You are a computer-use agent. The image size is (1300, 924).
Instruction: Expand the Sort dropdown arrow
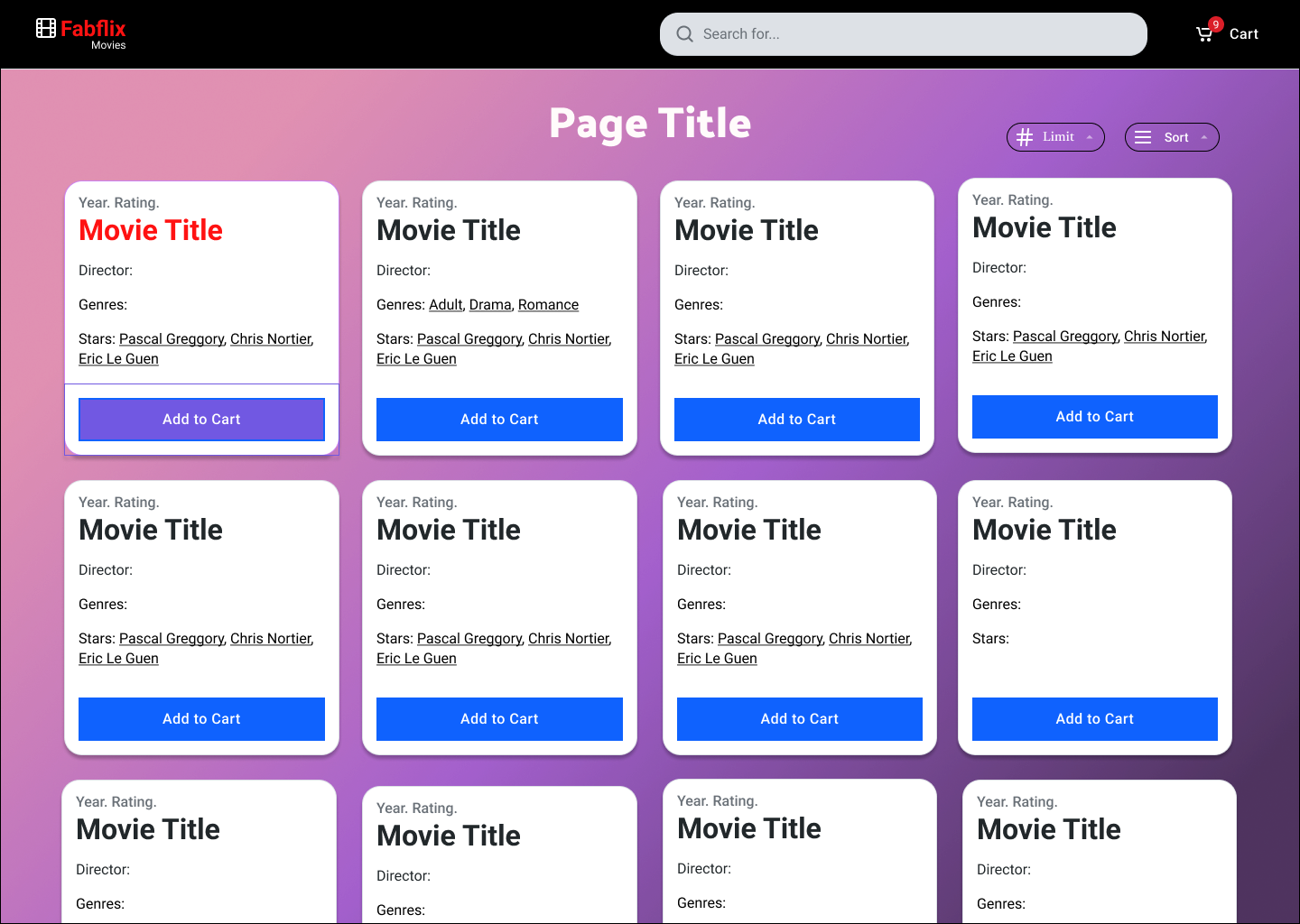coord(1204,137)
